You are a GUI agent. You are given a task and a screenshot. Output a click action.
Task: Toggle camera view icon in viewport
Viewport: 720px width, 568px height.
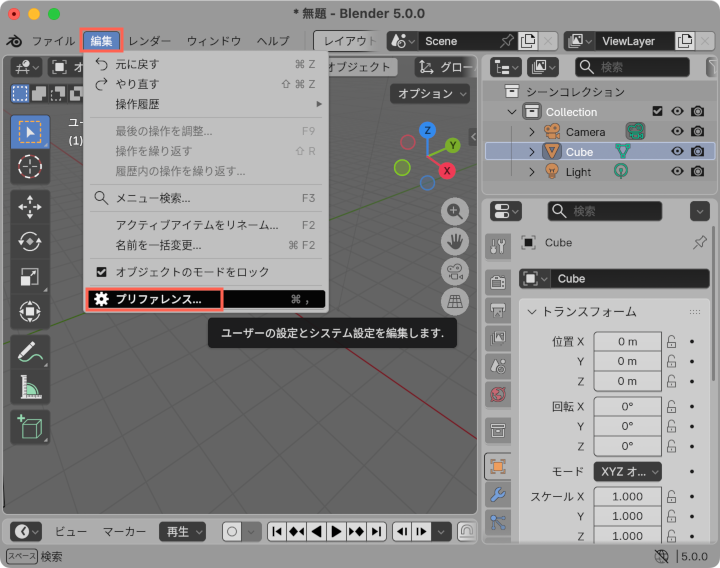[x=456, y=271]
